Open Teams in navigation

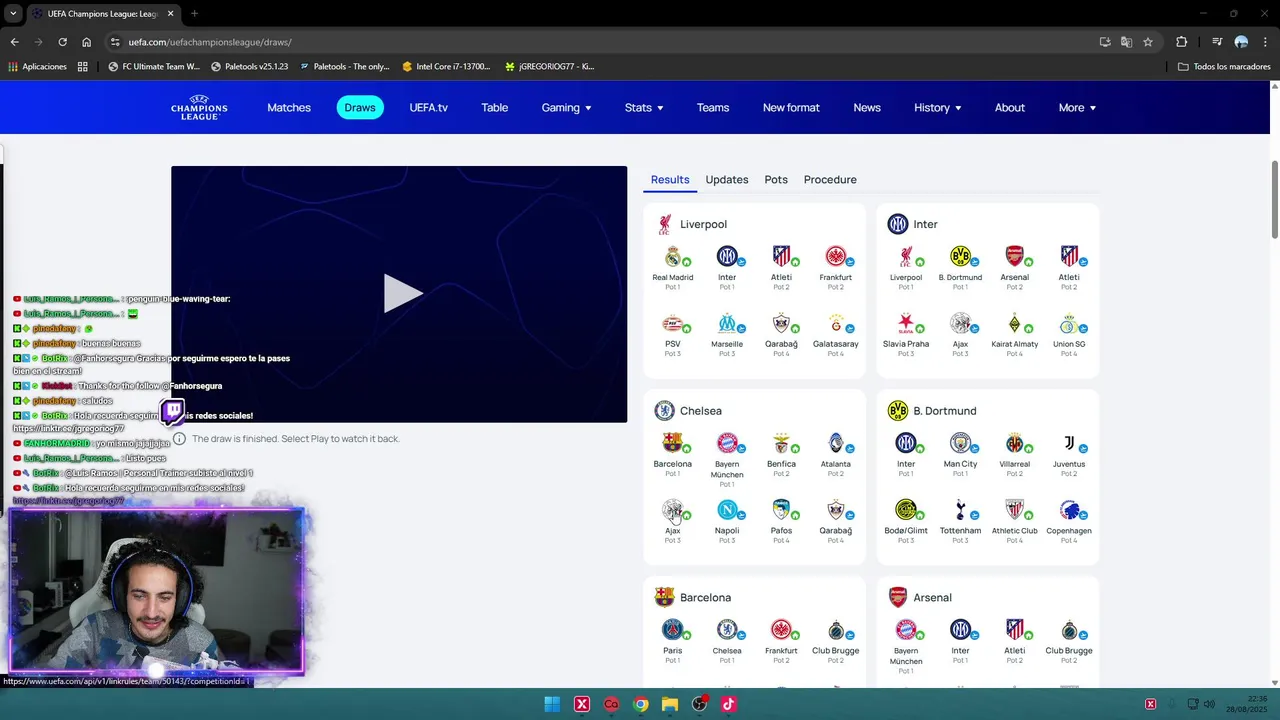click(713, 108)
